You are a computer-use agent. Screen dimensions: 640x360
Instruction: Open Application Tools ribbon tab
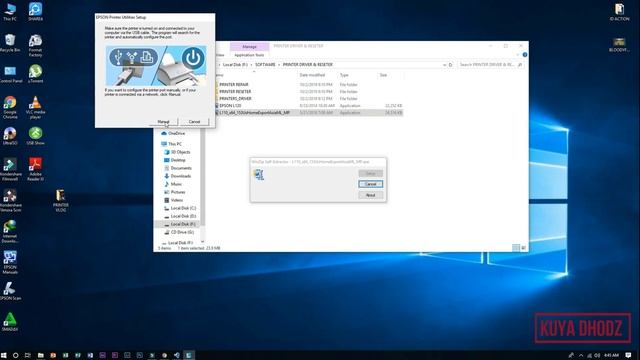tap(249, 55)
